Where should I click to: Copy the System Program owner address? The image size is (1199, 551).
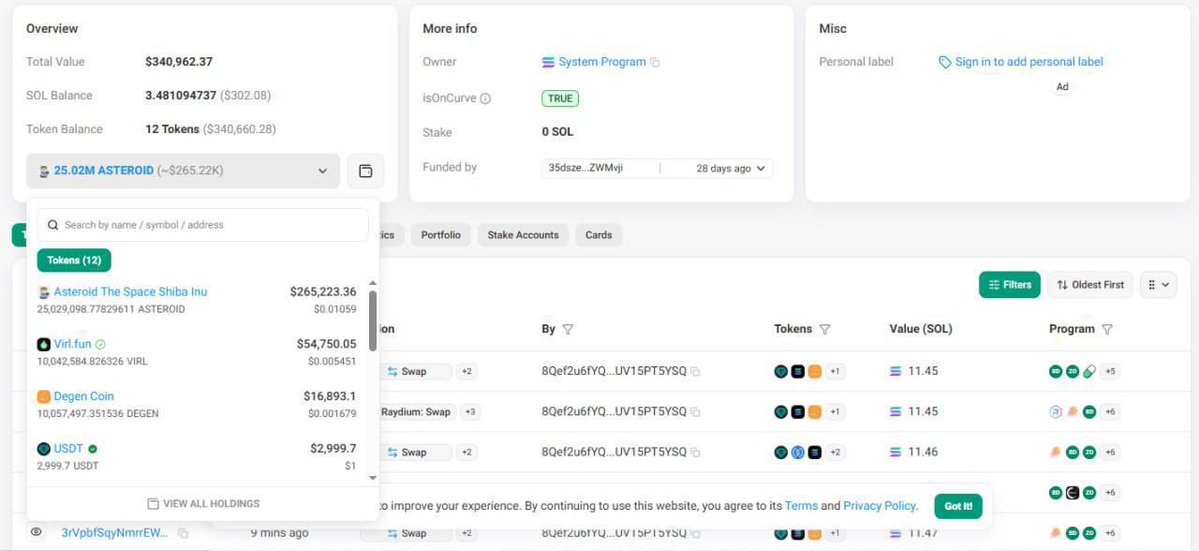(655, 63)
